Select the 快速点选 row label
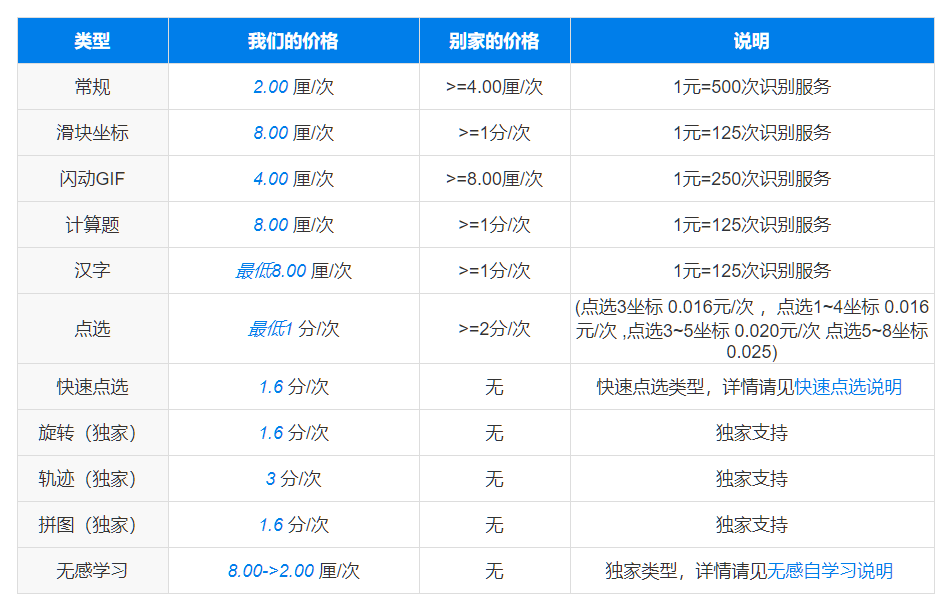Image resolution: width=951 pixels, height=605 pixels. (x=92, y=387)
